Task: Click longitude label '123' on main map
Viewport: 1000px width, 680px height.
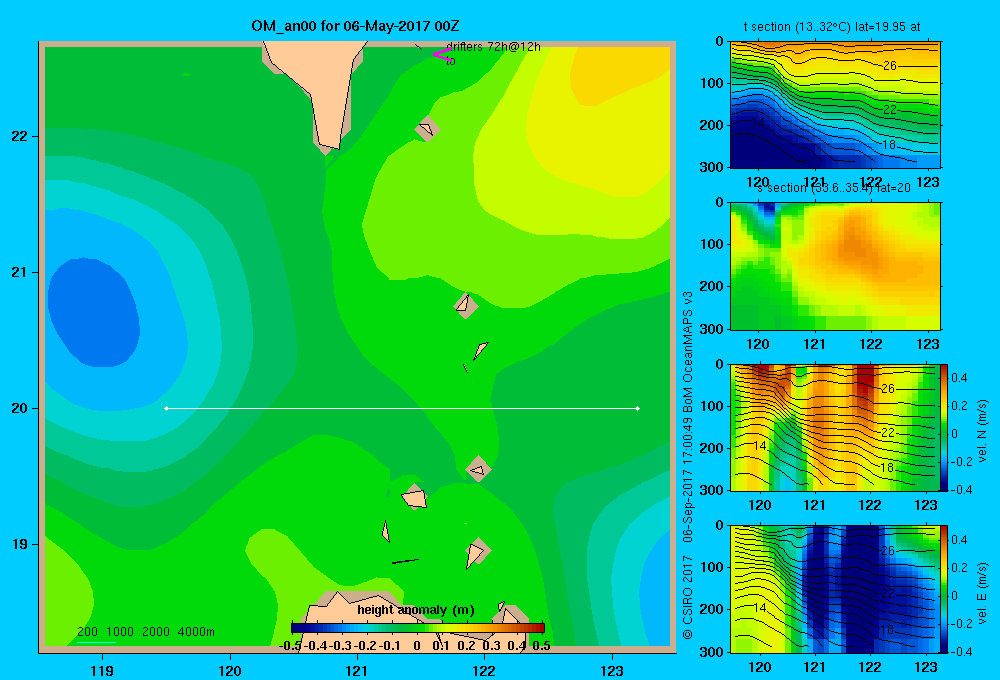Action: tap(612, 670)
